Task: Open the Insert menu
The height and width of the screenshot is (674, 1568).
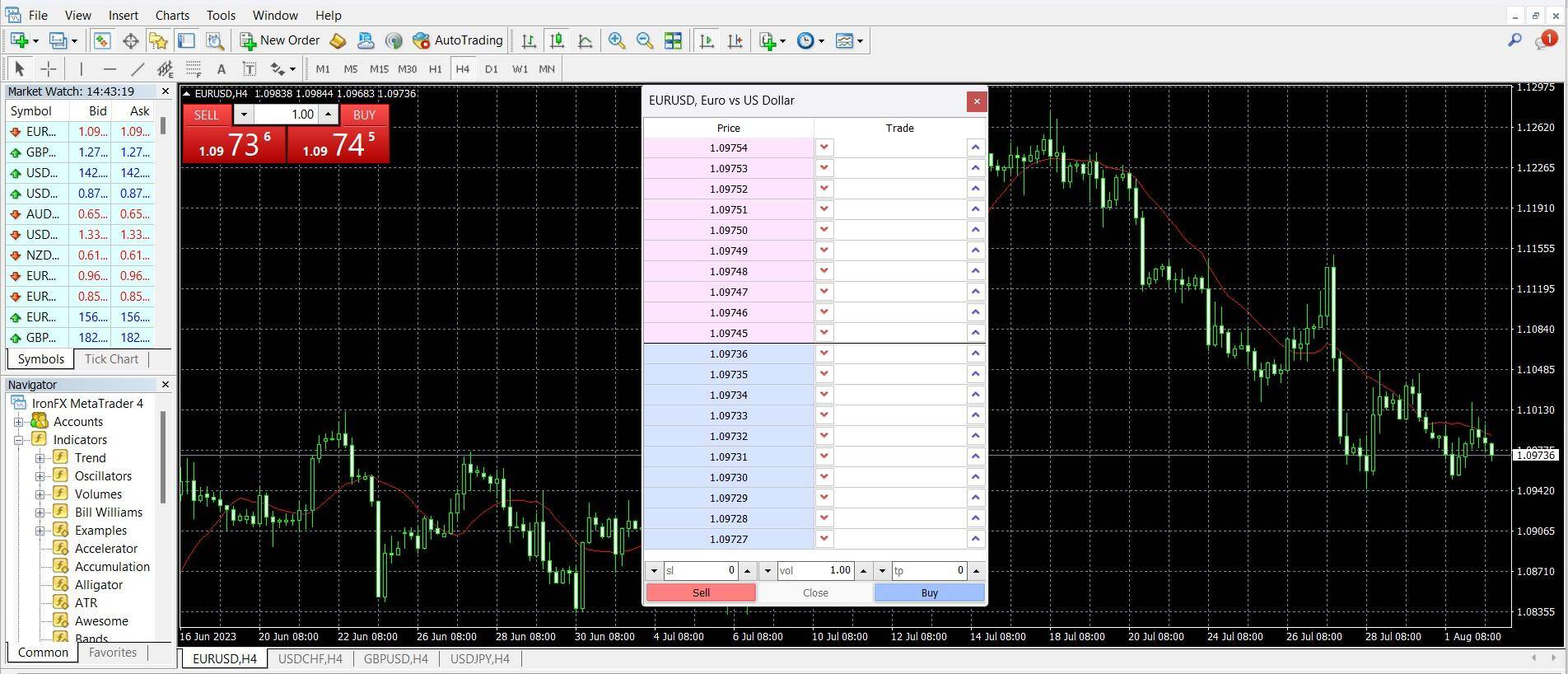Action: [124, 15]
